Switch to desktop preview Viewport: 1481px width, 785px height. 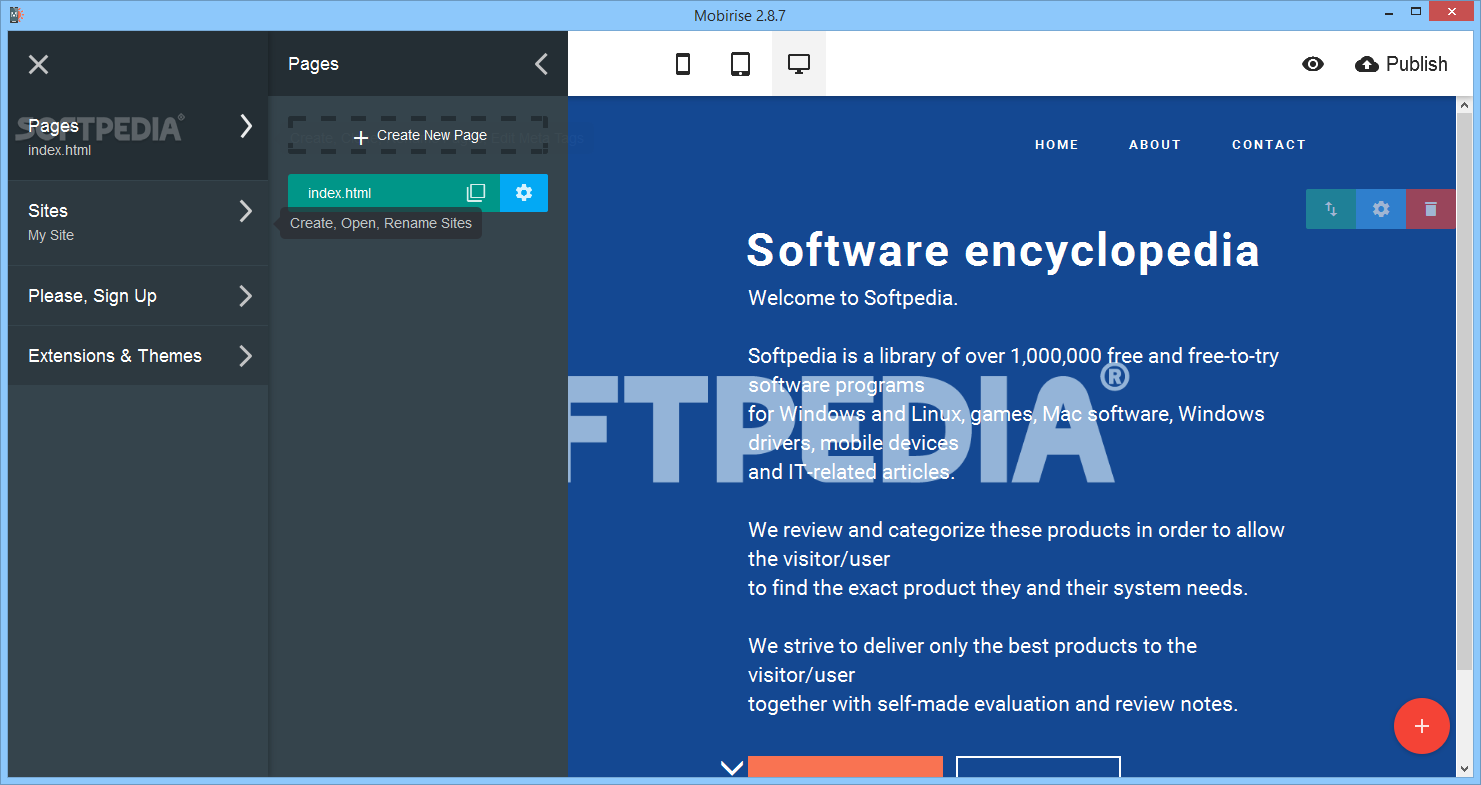(x=799, y=64)
